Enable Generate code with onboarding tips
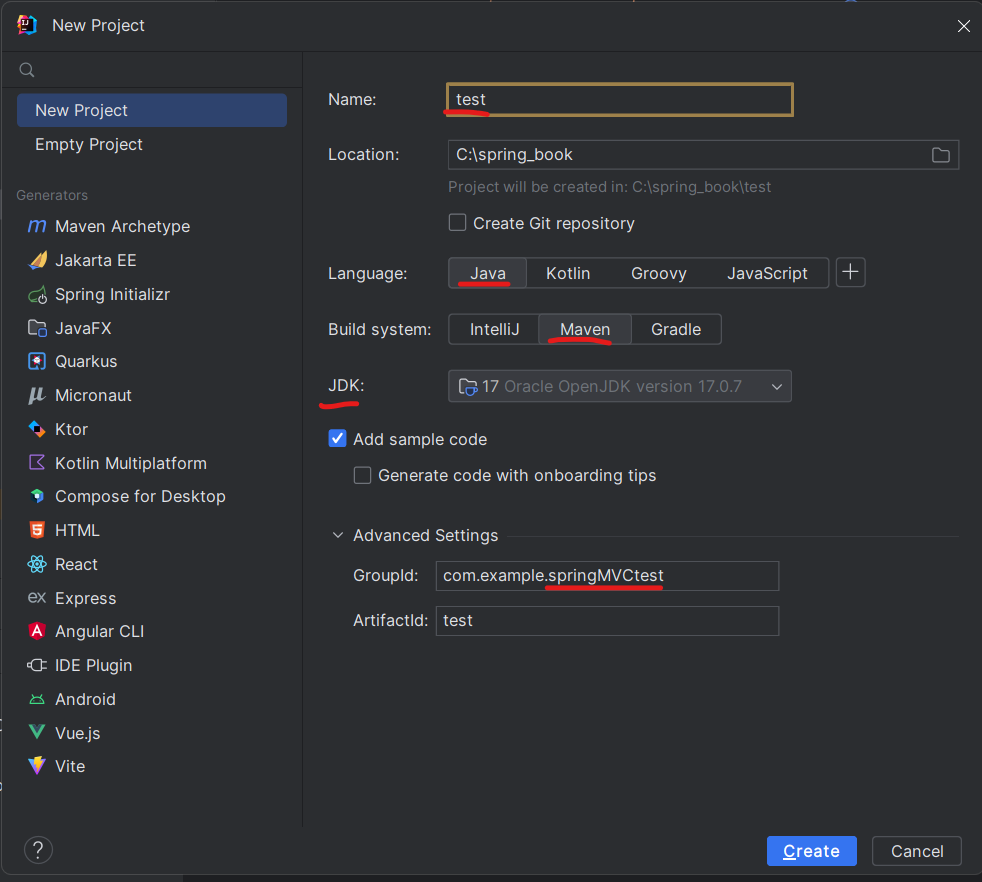982x882 pixels. coord(363,475)
